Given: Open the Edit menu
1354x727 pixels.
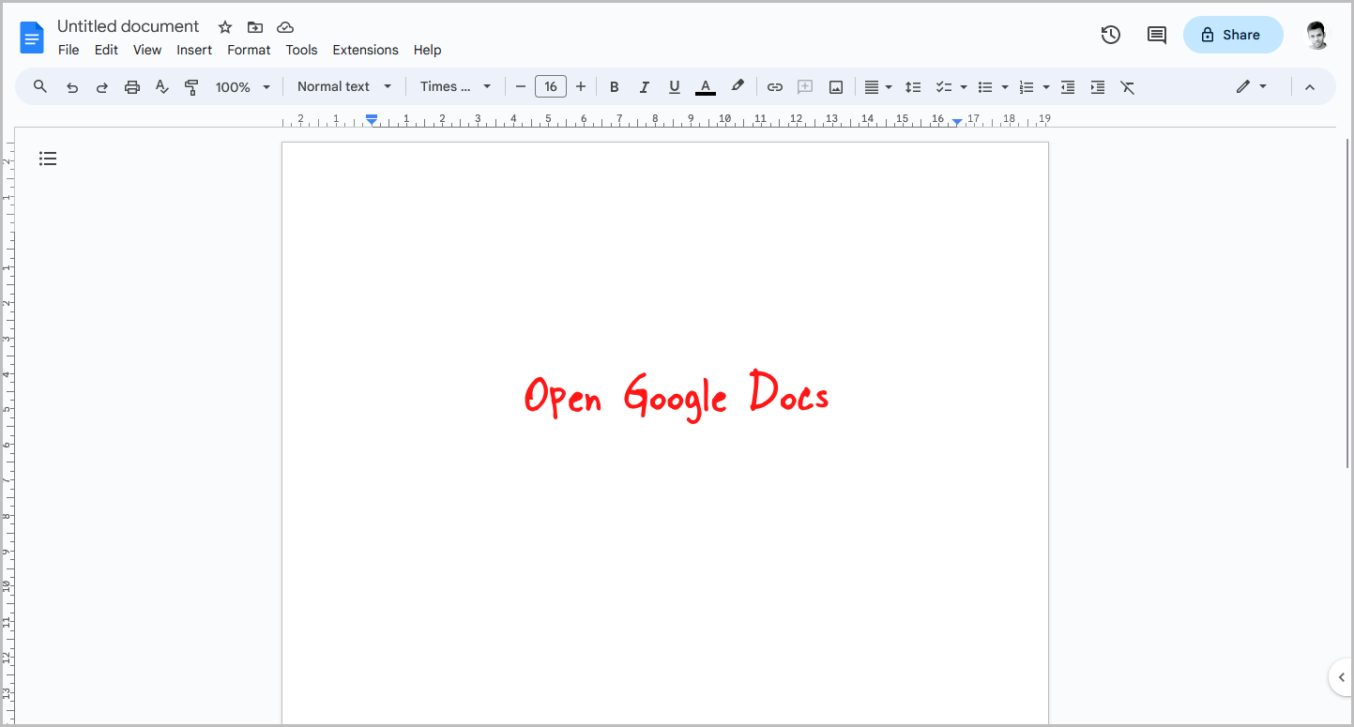Looking at the screenshot, I should pyautogui.click(x=106, y=50).
